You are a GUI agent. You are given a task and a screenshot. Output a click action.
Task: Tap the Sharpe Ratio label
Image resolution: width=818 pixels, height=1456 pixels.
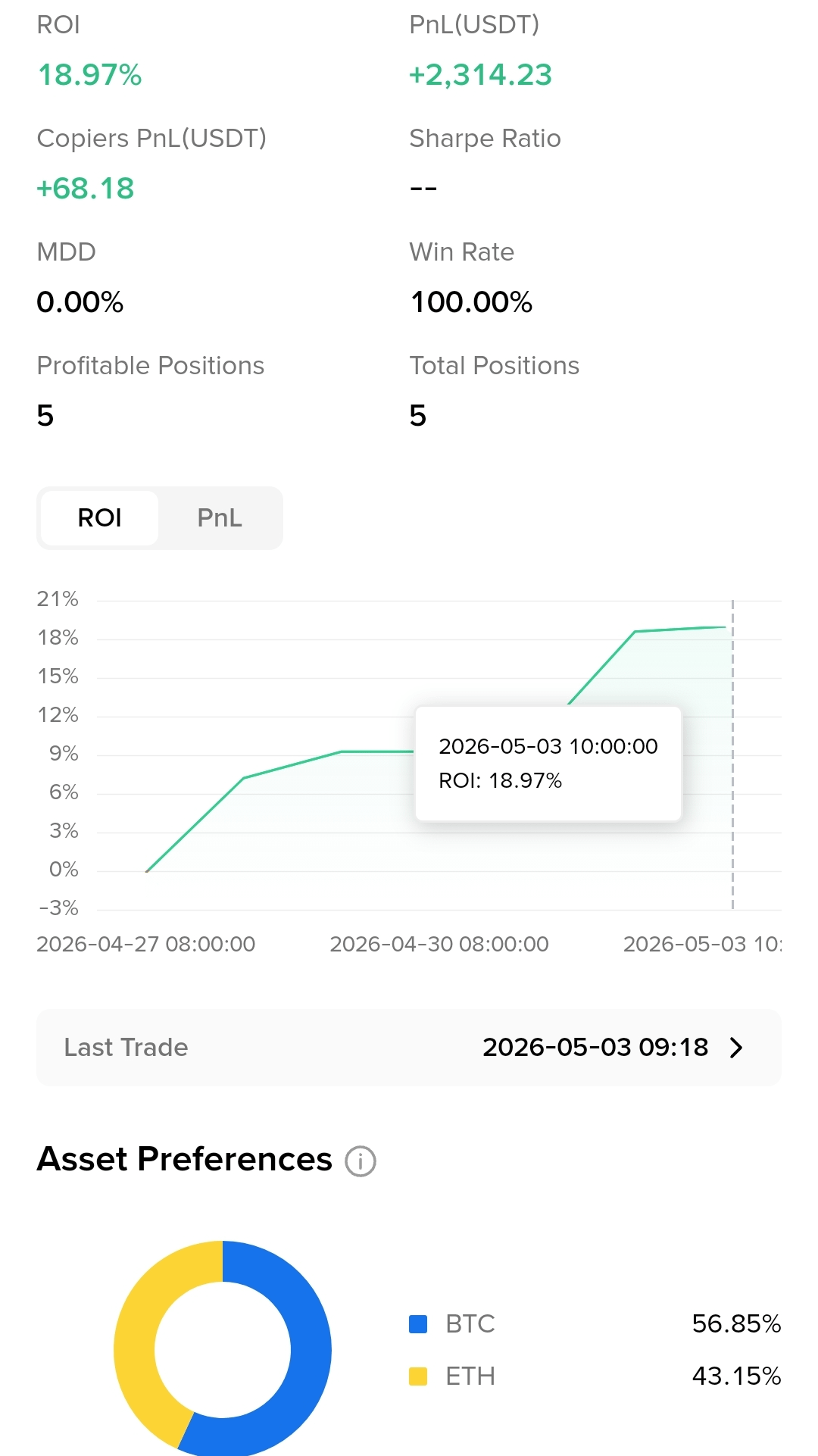(x=485, y=139)
